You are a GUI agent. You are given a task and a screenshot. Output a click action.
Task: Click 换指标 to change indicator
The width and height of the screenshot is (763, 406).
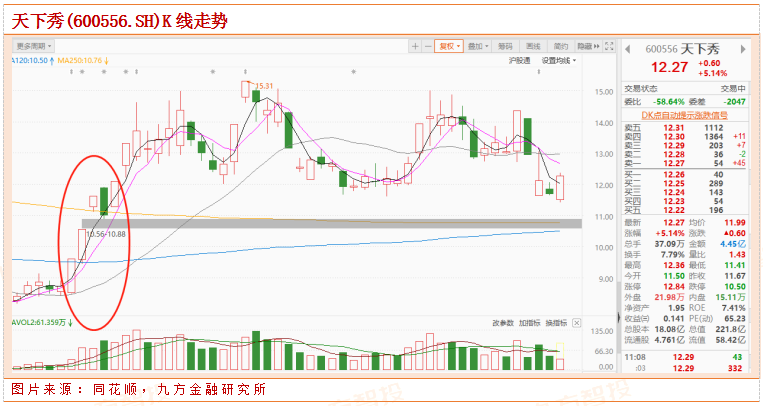(x=556, y=323)
